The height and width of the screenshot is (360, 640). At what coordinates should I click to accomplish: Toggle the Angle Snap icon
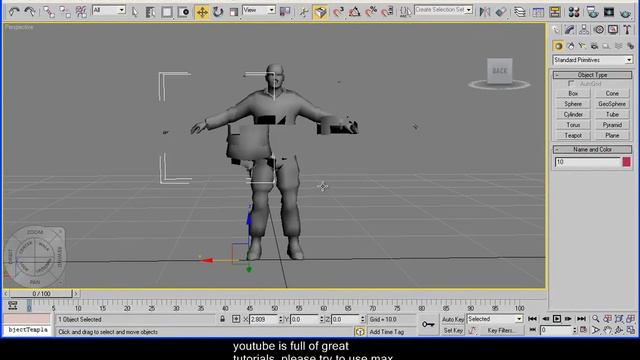point(354,12)
